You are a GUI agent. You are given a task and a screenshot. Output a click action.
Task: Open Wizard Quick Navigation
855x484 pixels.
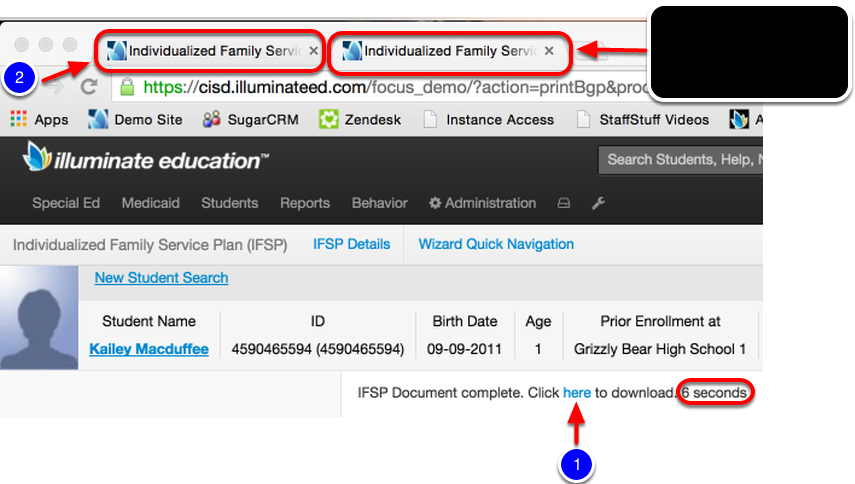pyautogui.click(x=496, y=244)
